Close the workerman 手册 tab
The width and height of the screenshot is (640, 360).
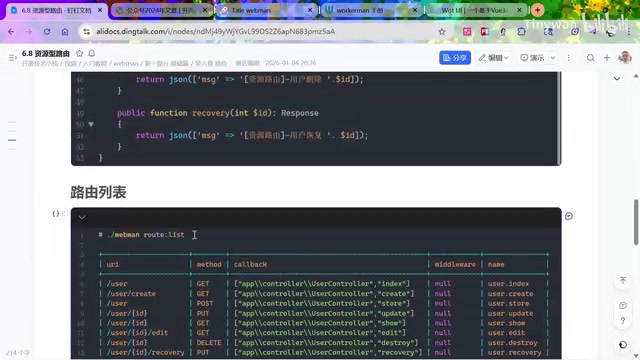click(415, 10)
